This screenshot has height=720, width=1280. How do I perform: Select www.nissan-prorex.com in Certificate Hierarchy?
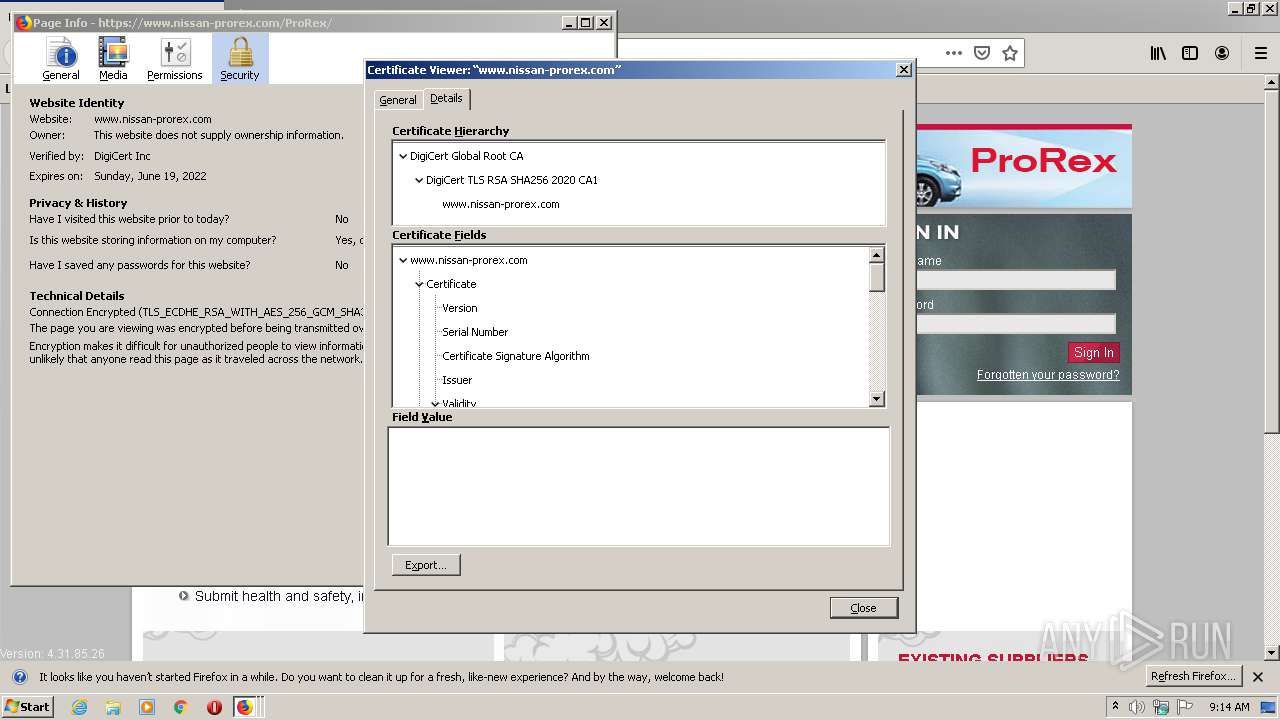(x=501, y=204)
